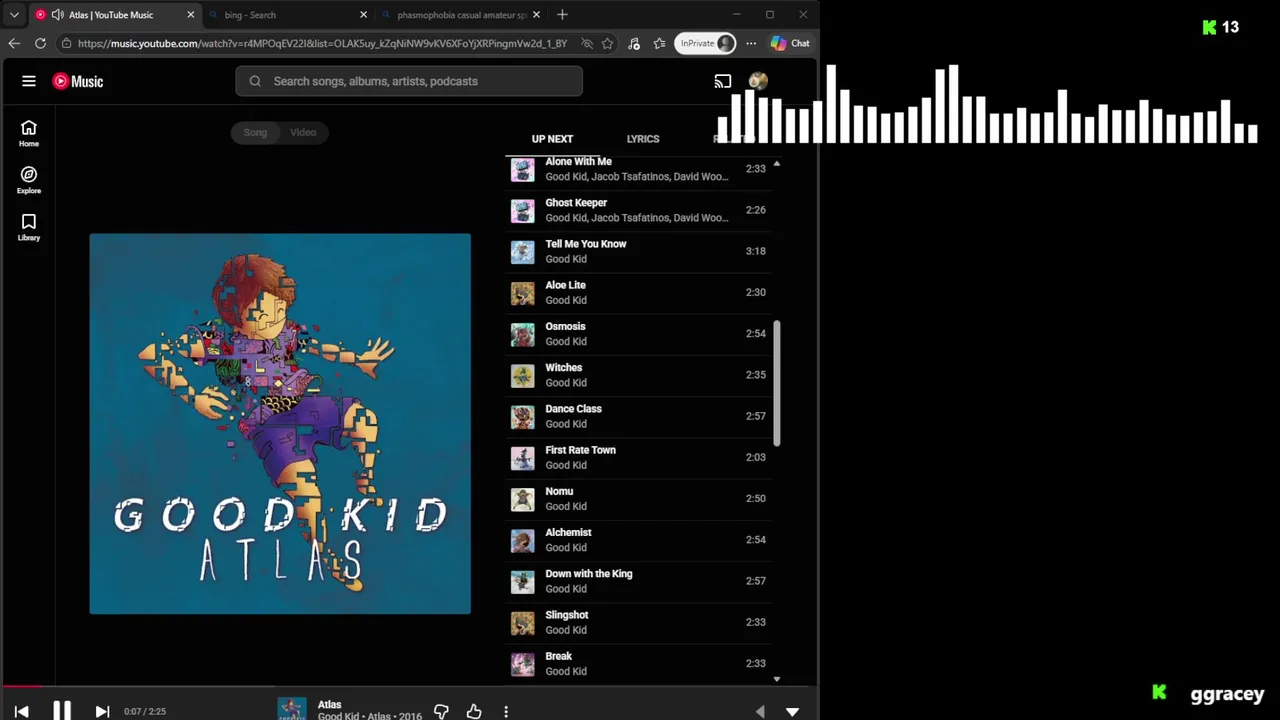The image size is (1280, 720).
Task: Refresh the page in the browser
Action: pyautogui.click(x=40, y=43)
